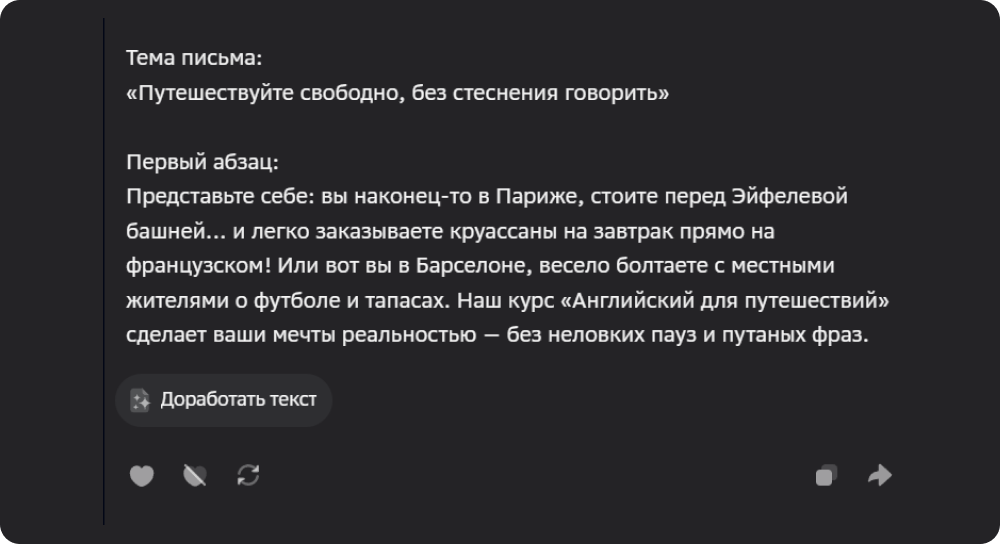Like the response with the heart icon

pyautogui.click(x=142, y=476)
